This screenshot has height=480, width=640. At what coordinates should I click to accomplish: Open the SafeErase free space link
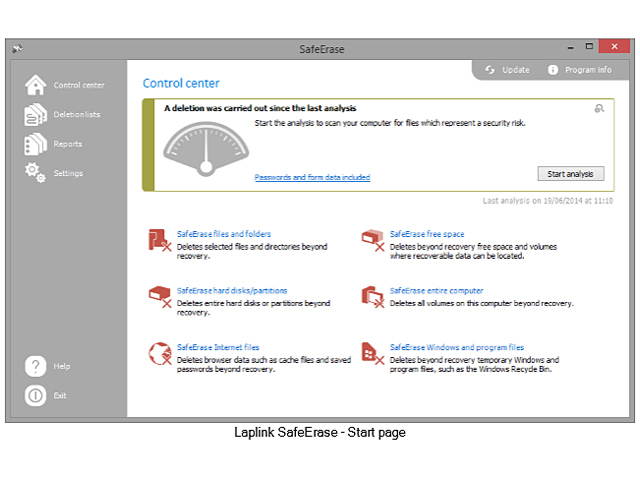tap(427, 234)
